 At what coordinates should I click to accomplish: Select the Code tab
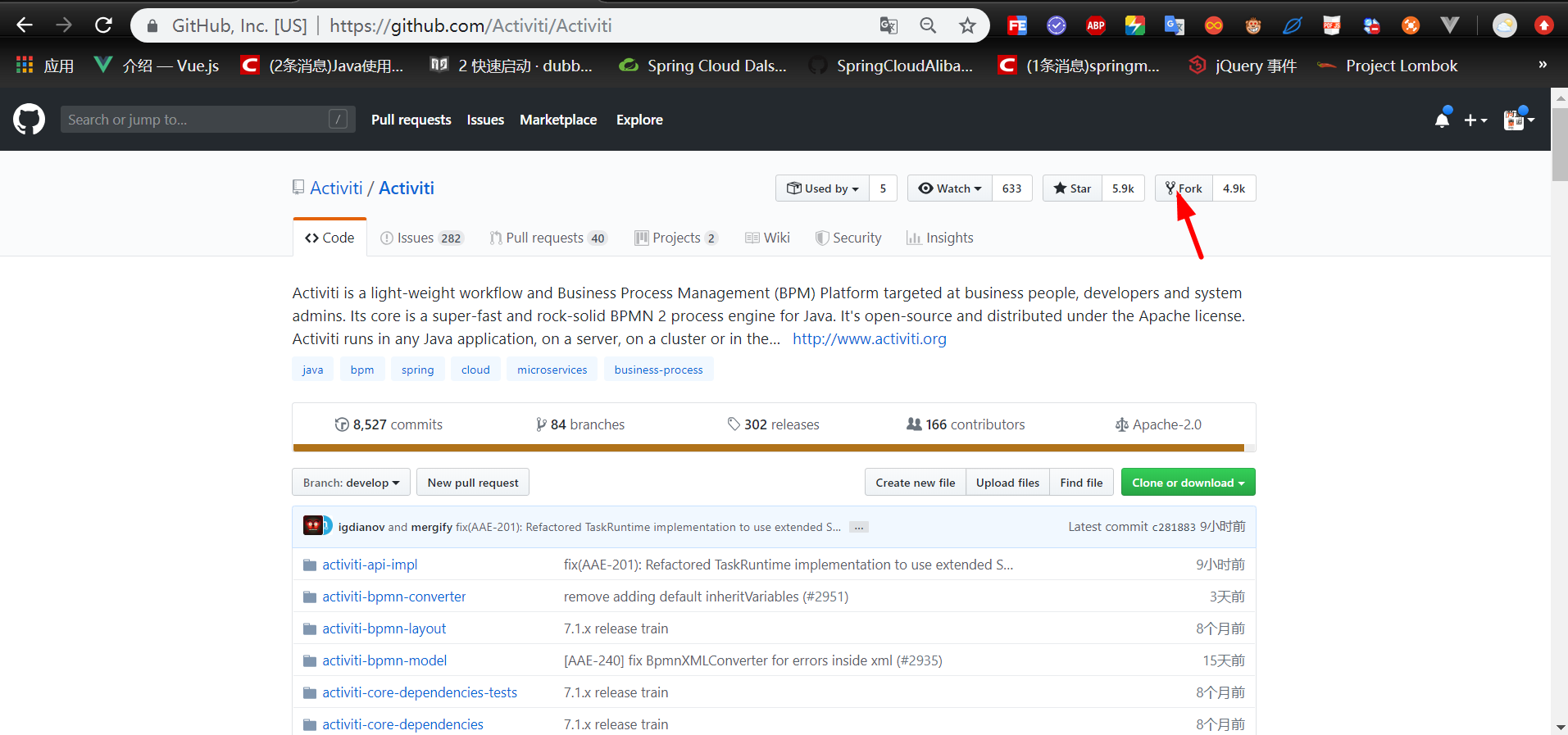pyautogui.click(x=330, y=238)
